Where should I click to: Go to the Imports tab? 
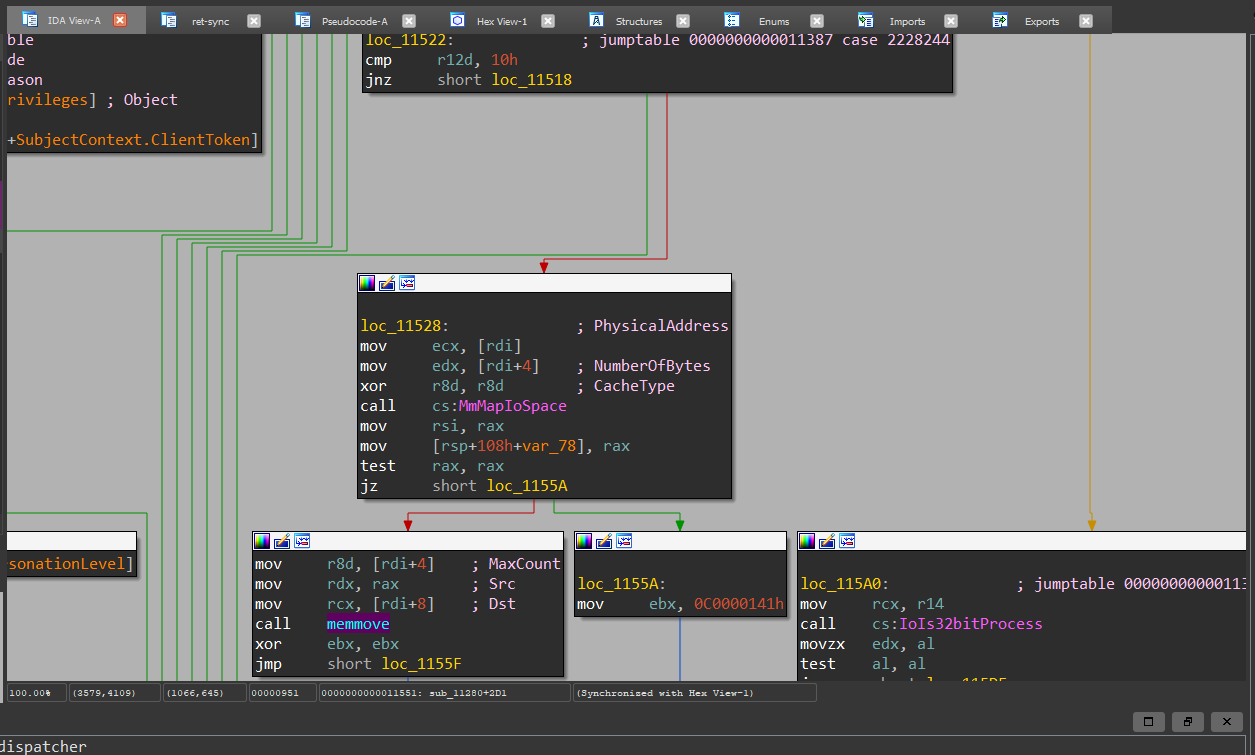point(907,21)
